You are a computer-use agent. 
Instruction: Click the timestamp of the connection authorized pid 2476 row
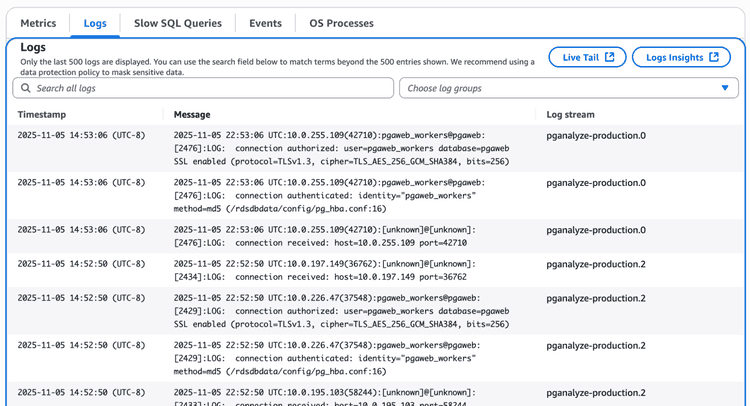click(x=81, y=135)
